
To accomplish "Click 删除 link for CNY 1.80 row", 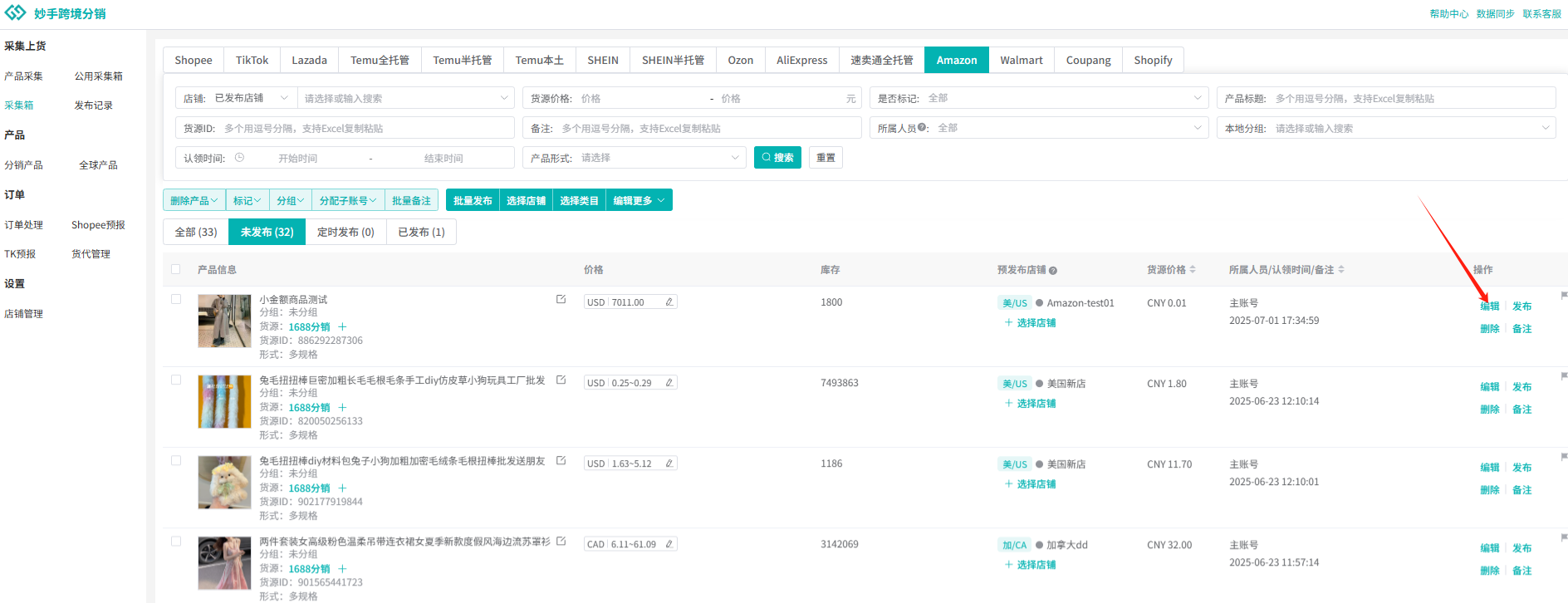I will point(1490,409).
